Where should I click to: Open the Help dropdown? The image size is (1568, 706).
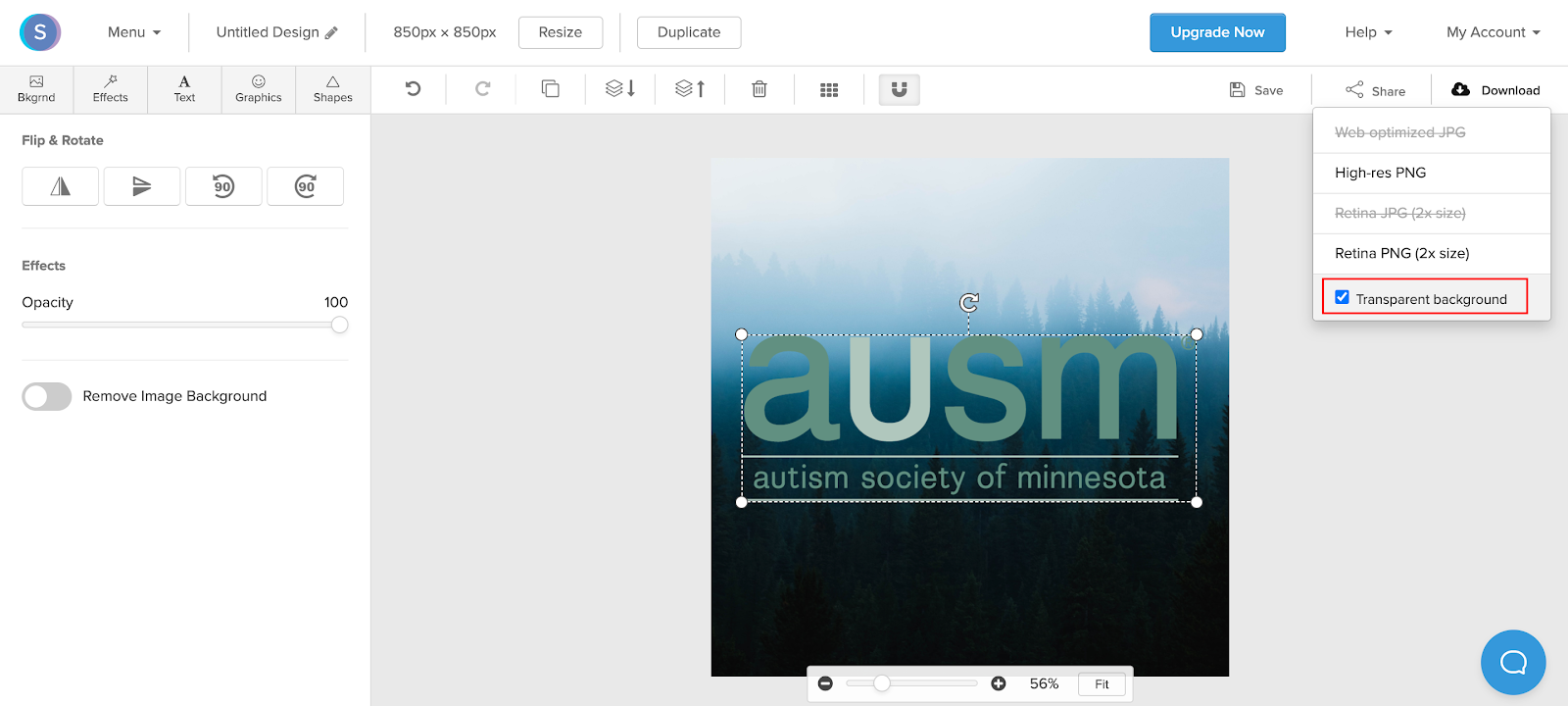pos(1368,32)
